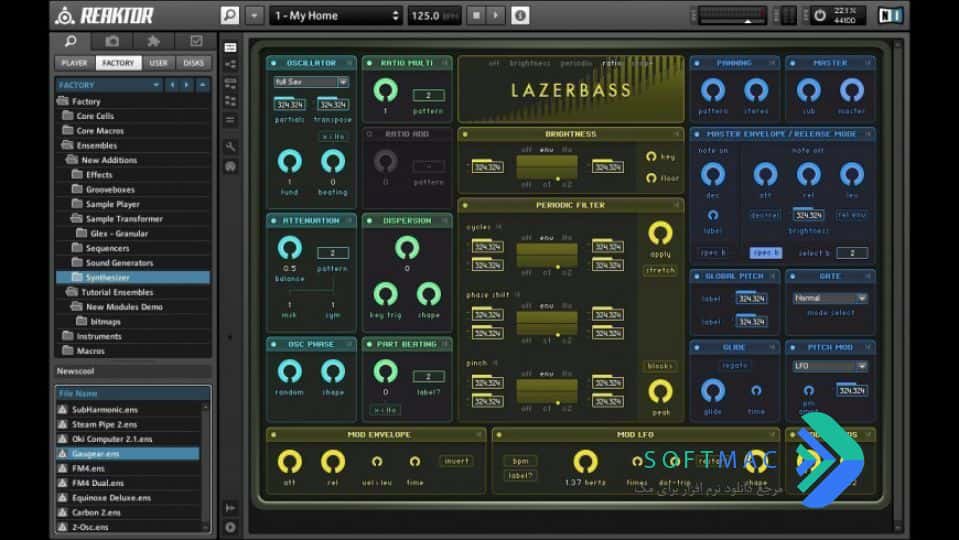Click the play transport button
Viewport: 959px width, 540px height.
click(495, 15)
